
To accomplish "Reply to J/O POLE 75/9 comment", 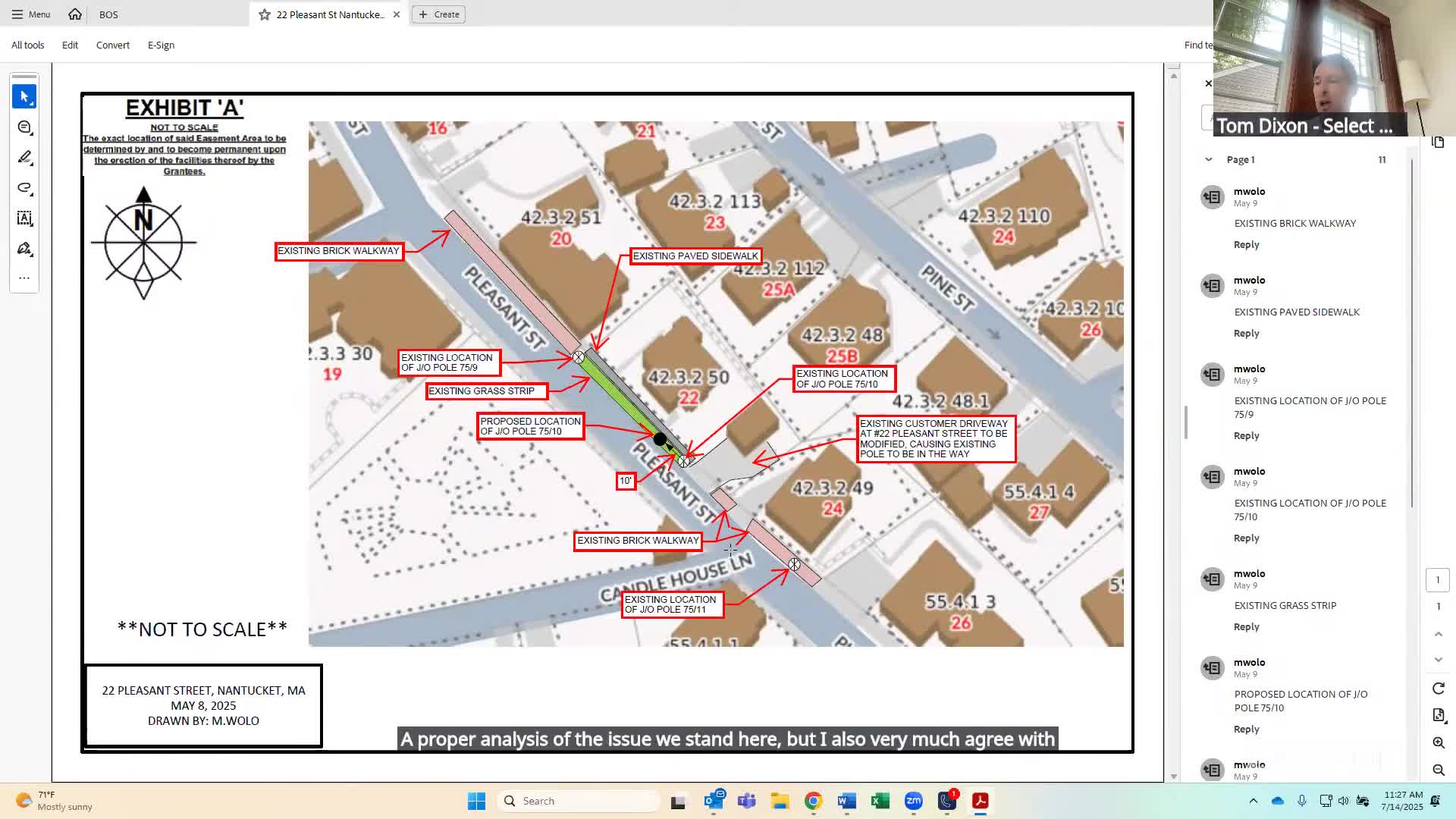I will [x=1246, y=435].
